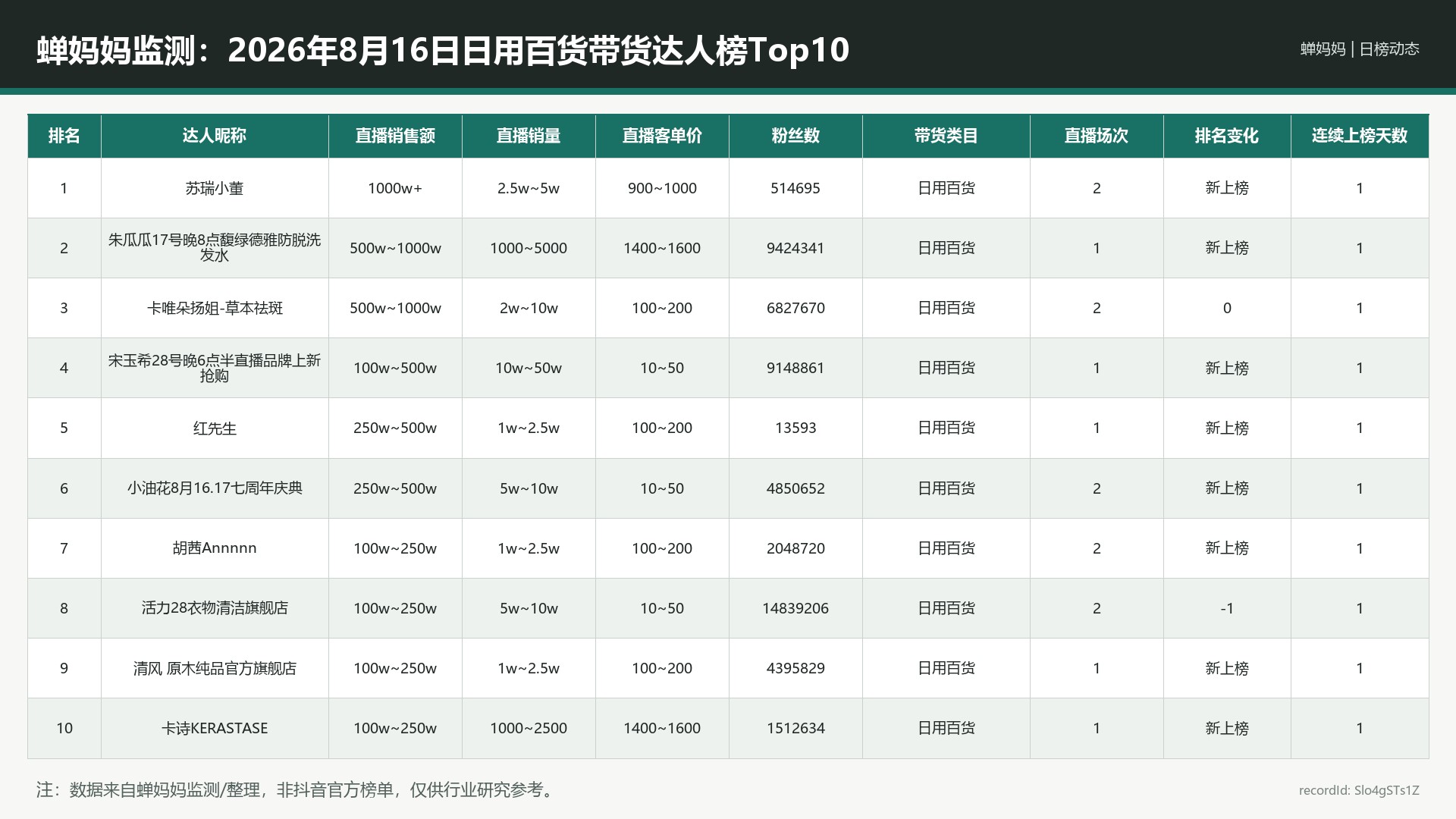Click the 粉丝数 column header

[x=795, y=136]
